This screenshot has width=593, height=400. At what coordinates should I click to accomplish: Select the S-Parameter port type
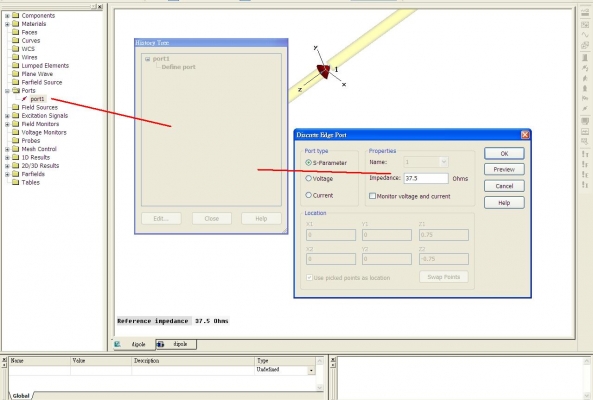[x=309, y=163]
